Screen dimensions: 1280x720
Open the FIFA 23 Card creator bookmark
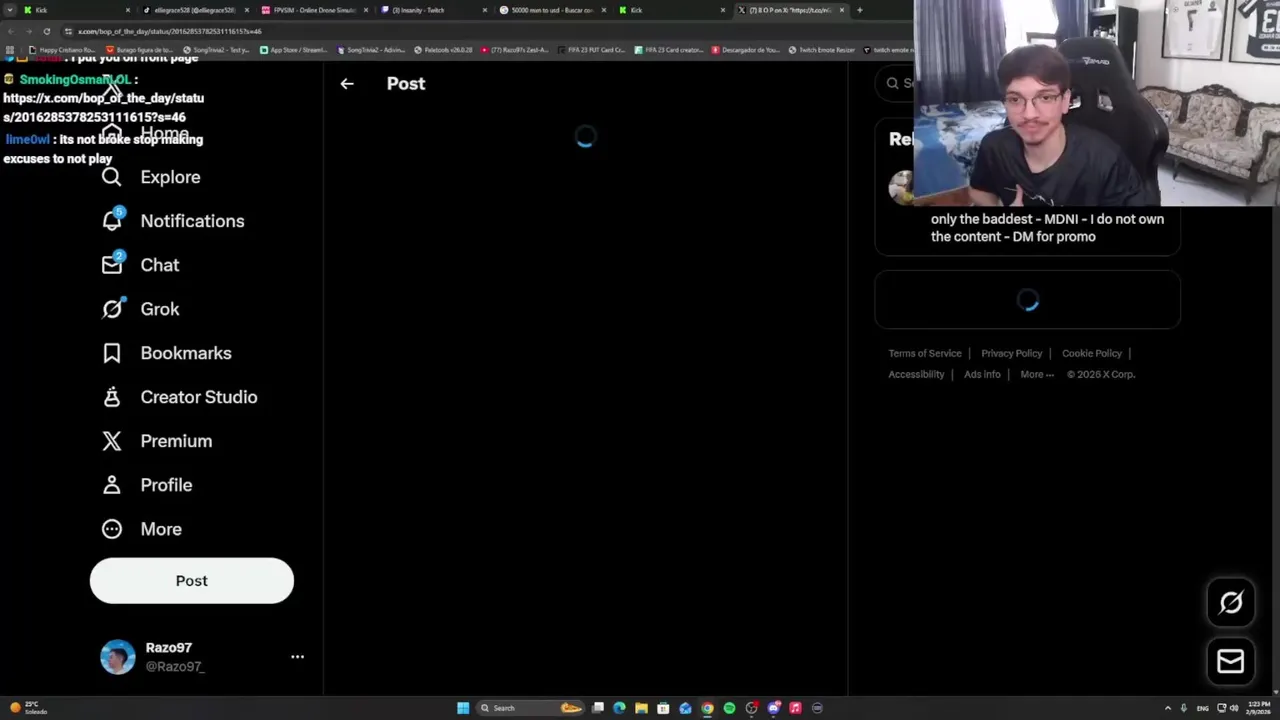670,50
